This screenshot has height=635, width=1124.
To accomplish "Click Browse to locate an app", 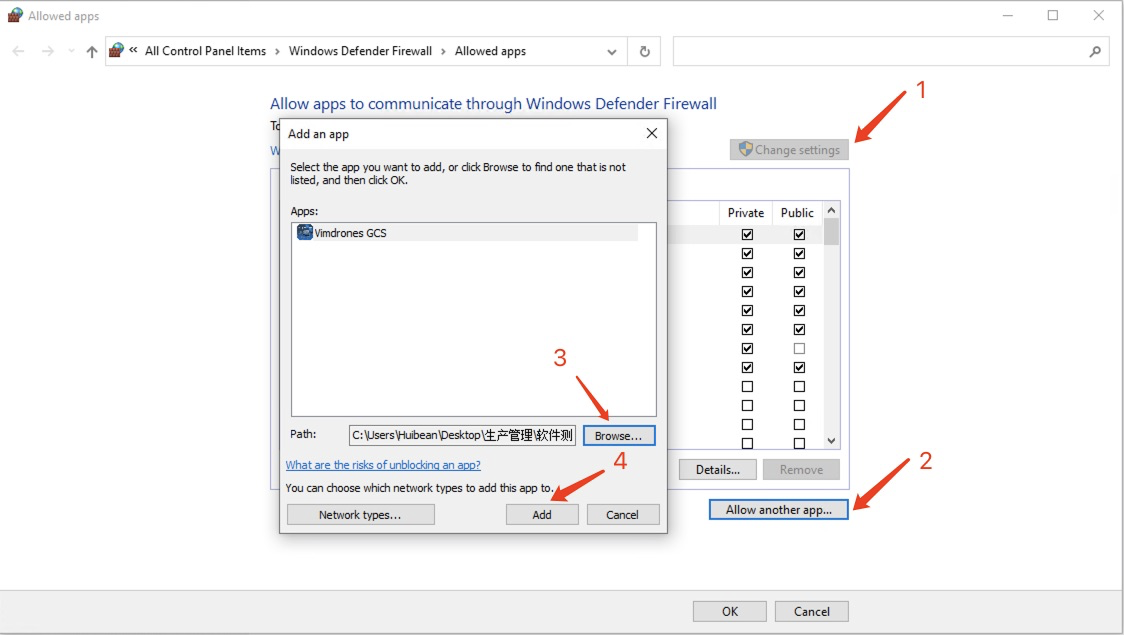I will (619, 436).
